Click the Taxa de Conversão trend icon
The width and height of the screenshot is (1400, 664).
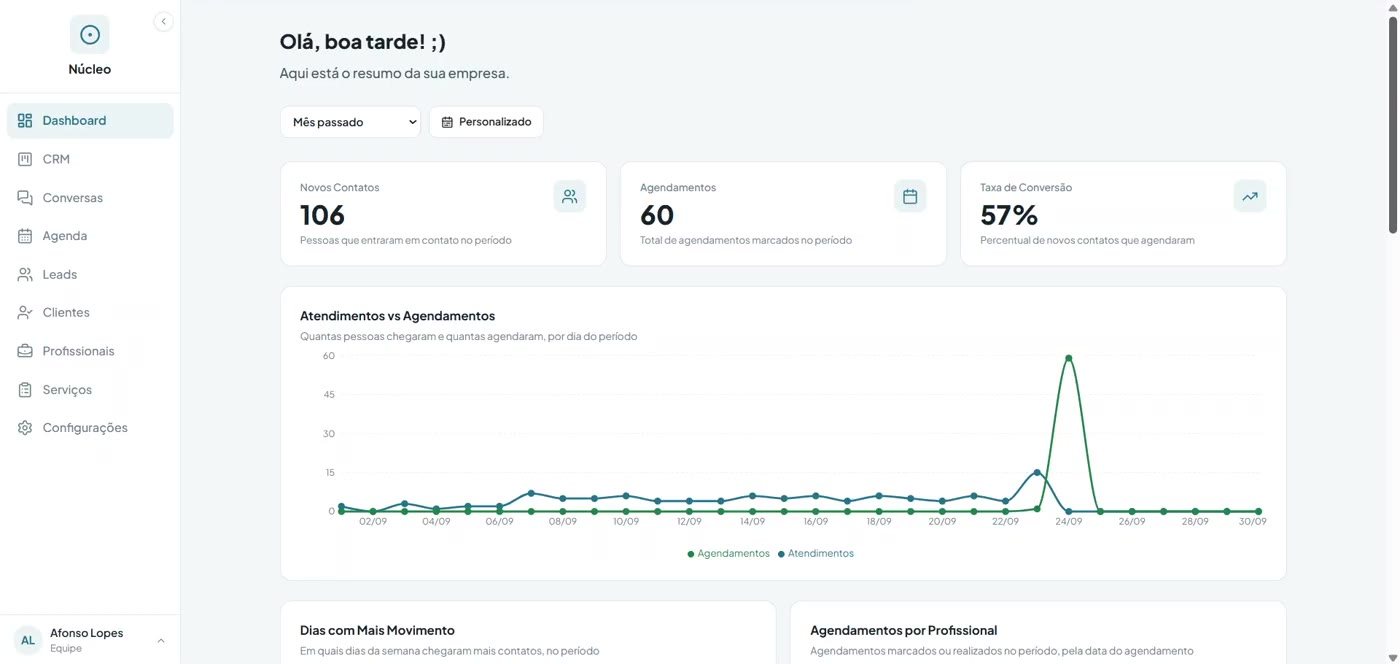point(1250,196)
